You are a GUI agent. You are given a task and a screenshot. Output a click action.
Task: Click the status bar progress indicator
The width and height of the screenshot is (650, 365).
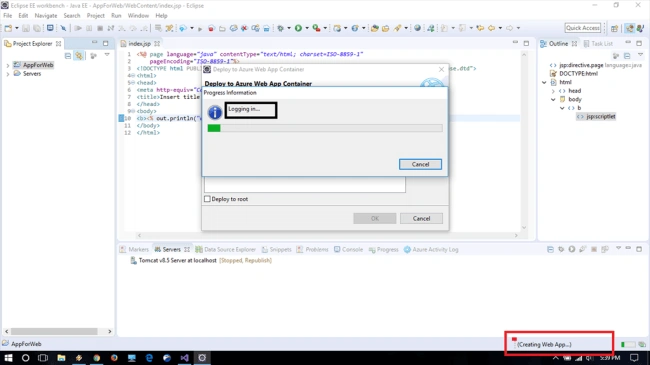tap(628, 344)
